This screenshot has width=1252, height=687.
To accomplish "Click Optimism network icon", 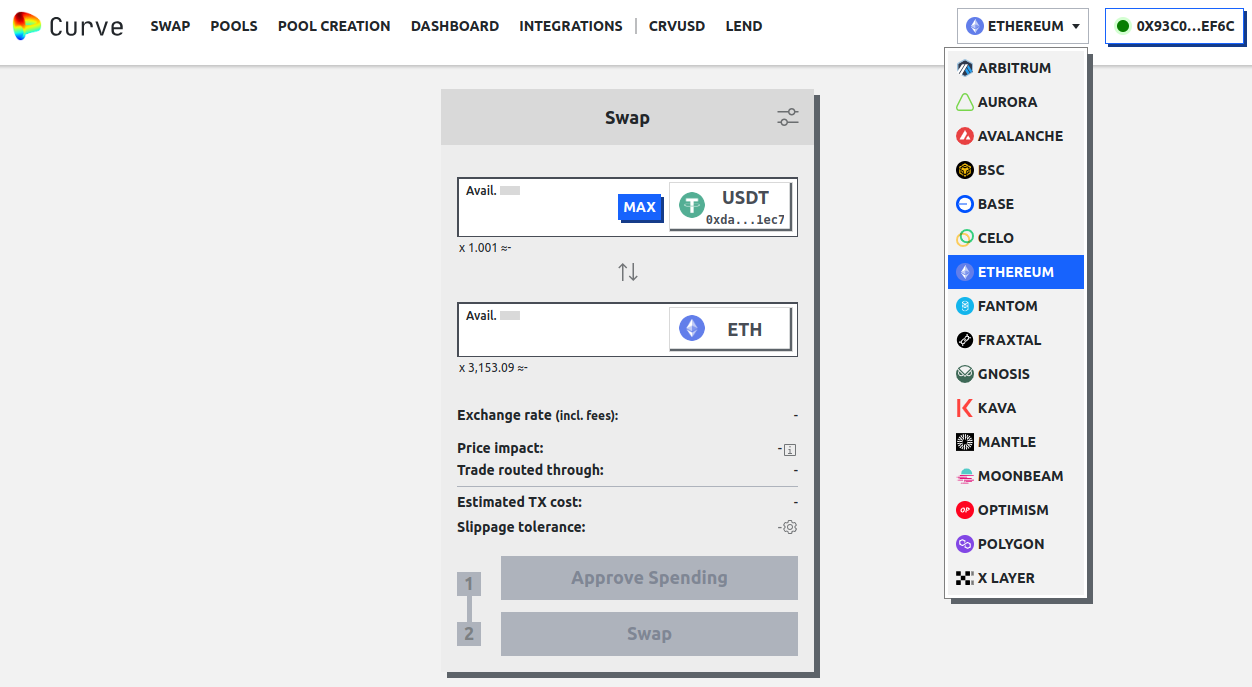I will [965, 510].
